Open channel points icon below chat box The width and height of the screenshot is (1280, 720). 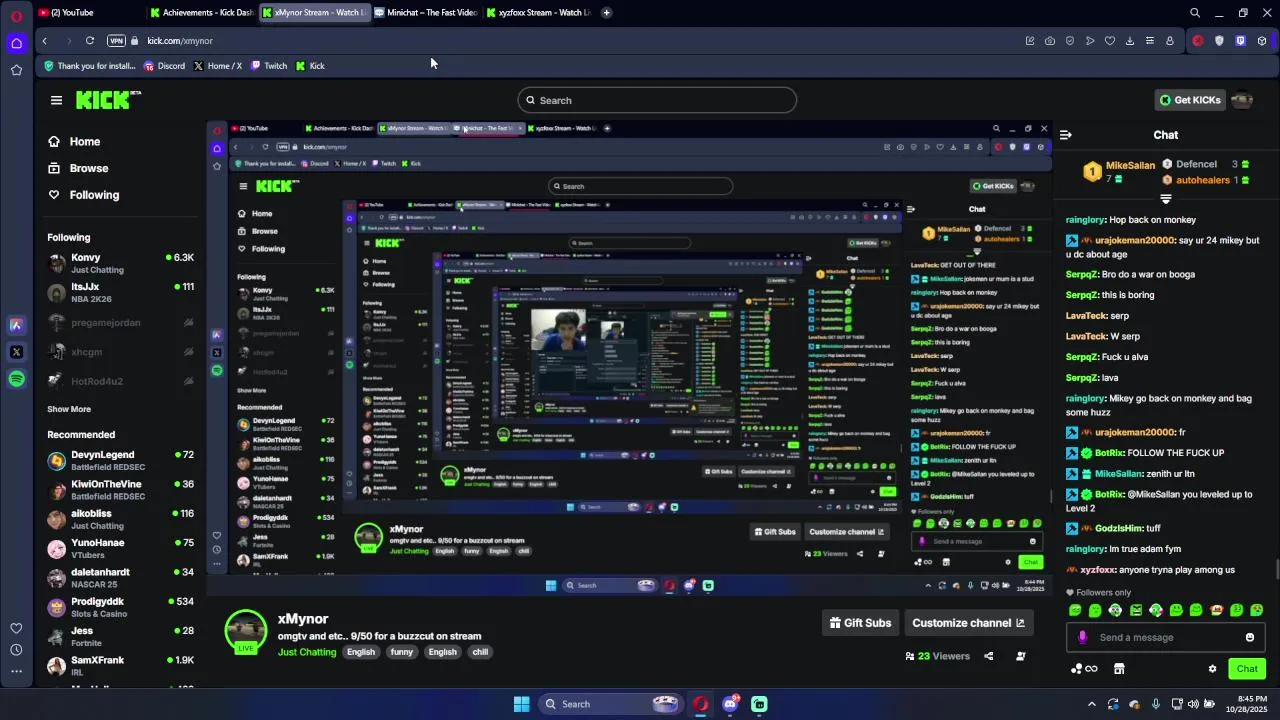coord(1084,669)
